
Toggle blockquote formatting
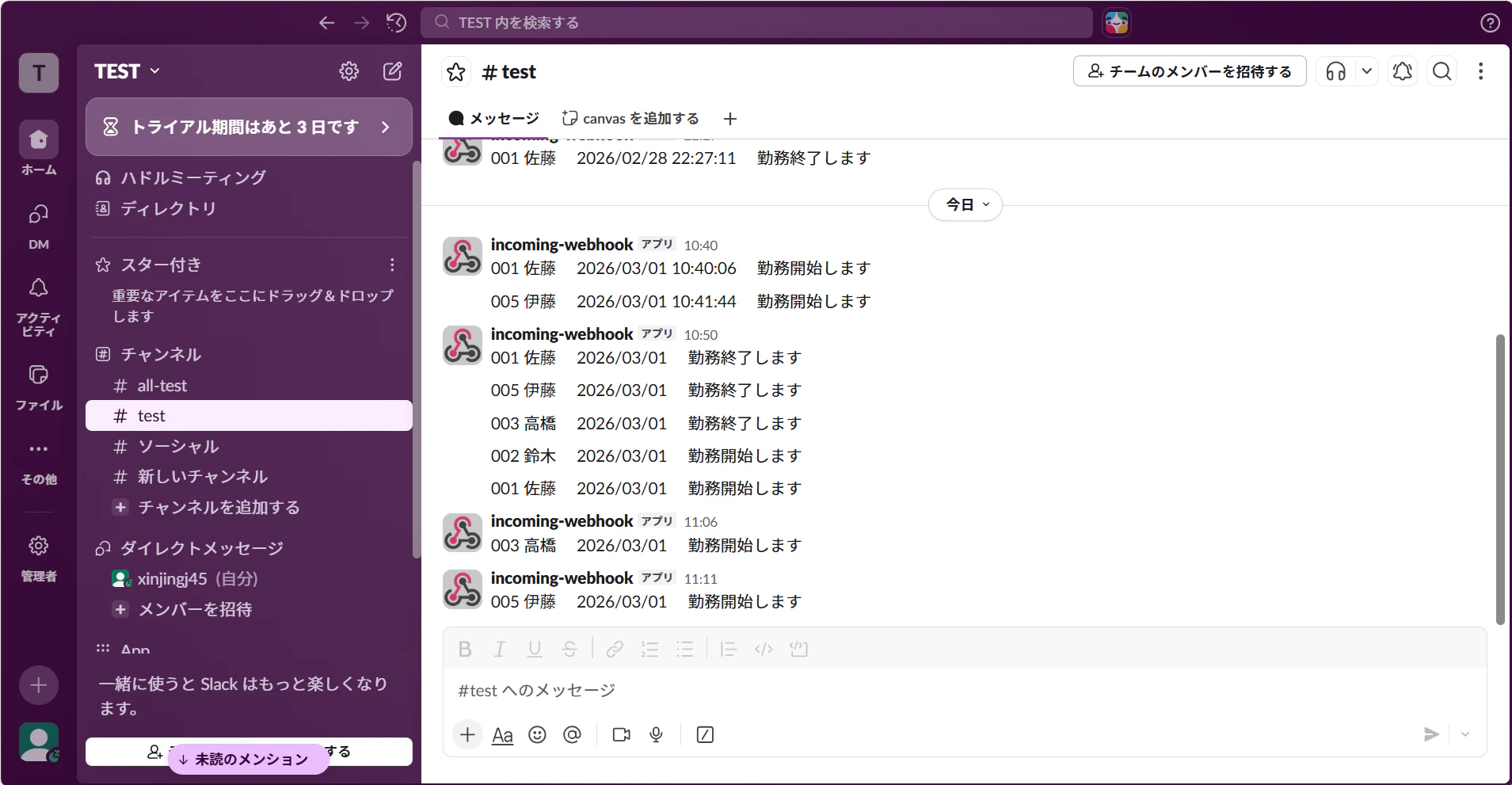(728, 650)
